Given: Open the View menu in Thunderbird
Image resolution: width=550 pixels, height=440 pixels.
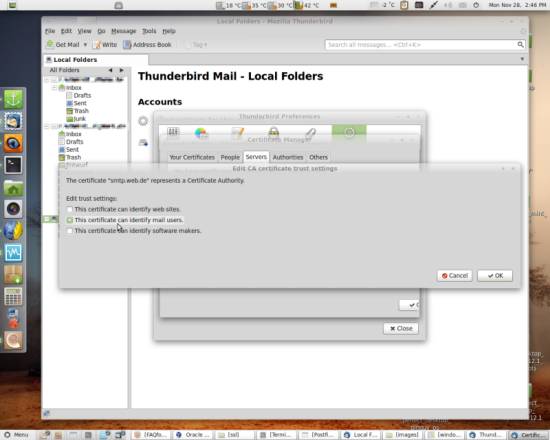Looking at the screenshot, I should coord(84,31).
